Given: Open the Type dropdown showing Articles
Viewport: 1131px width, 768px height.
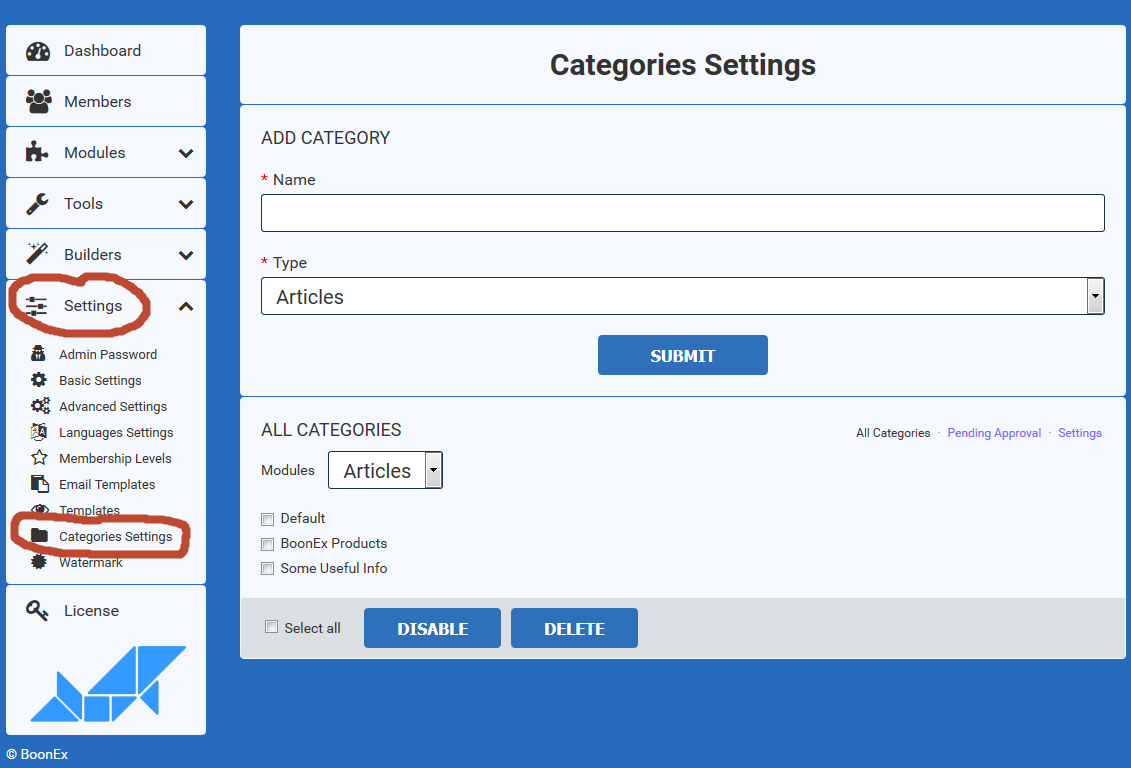Looking at the screenshot, I should 682,297.
